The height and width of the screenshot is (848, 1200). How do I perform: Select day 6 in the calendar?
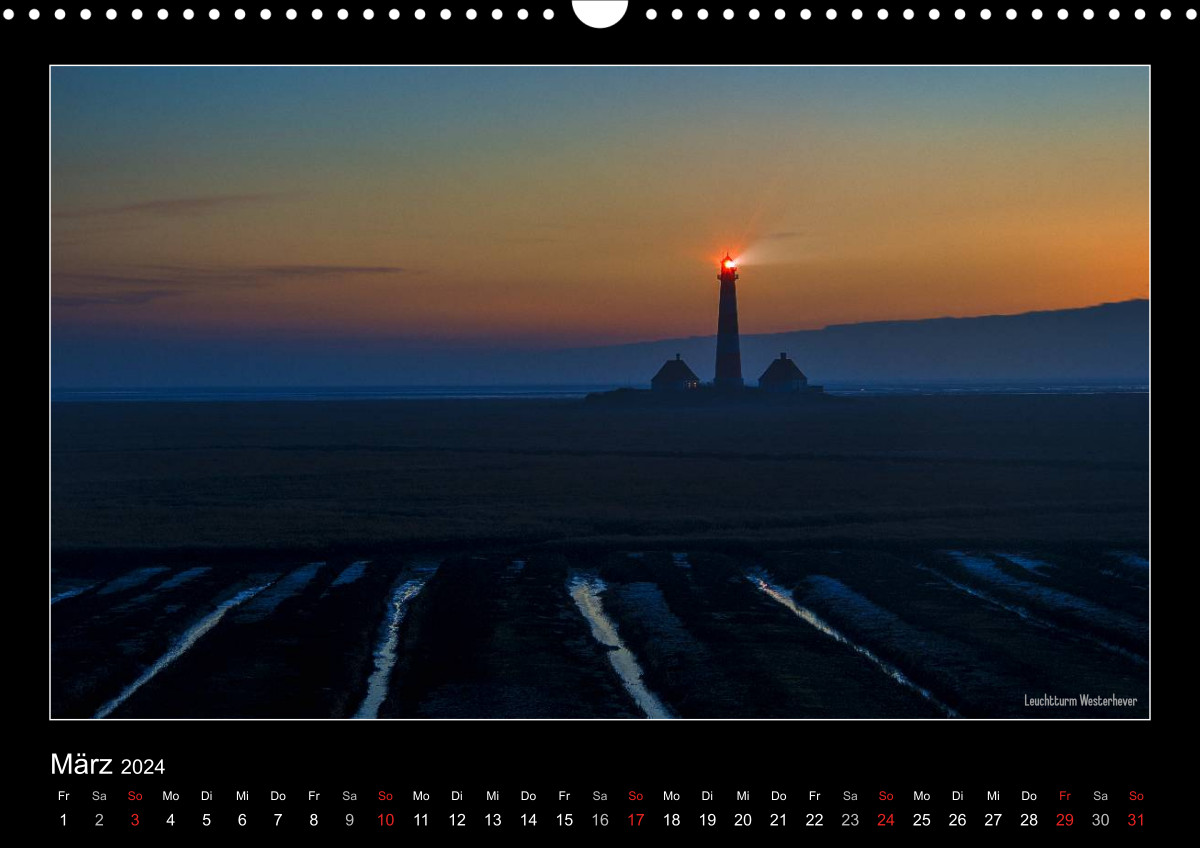(242, 820)
